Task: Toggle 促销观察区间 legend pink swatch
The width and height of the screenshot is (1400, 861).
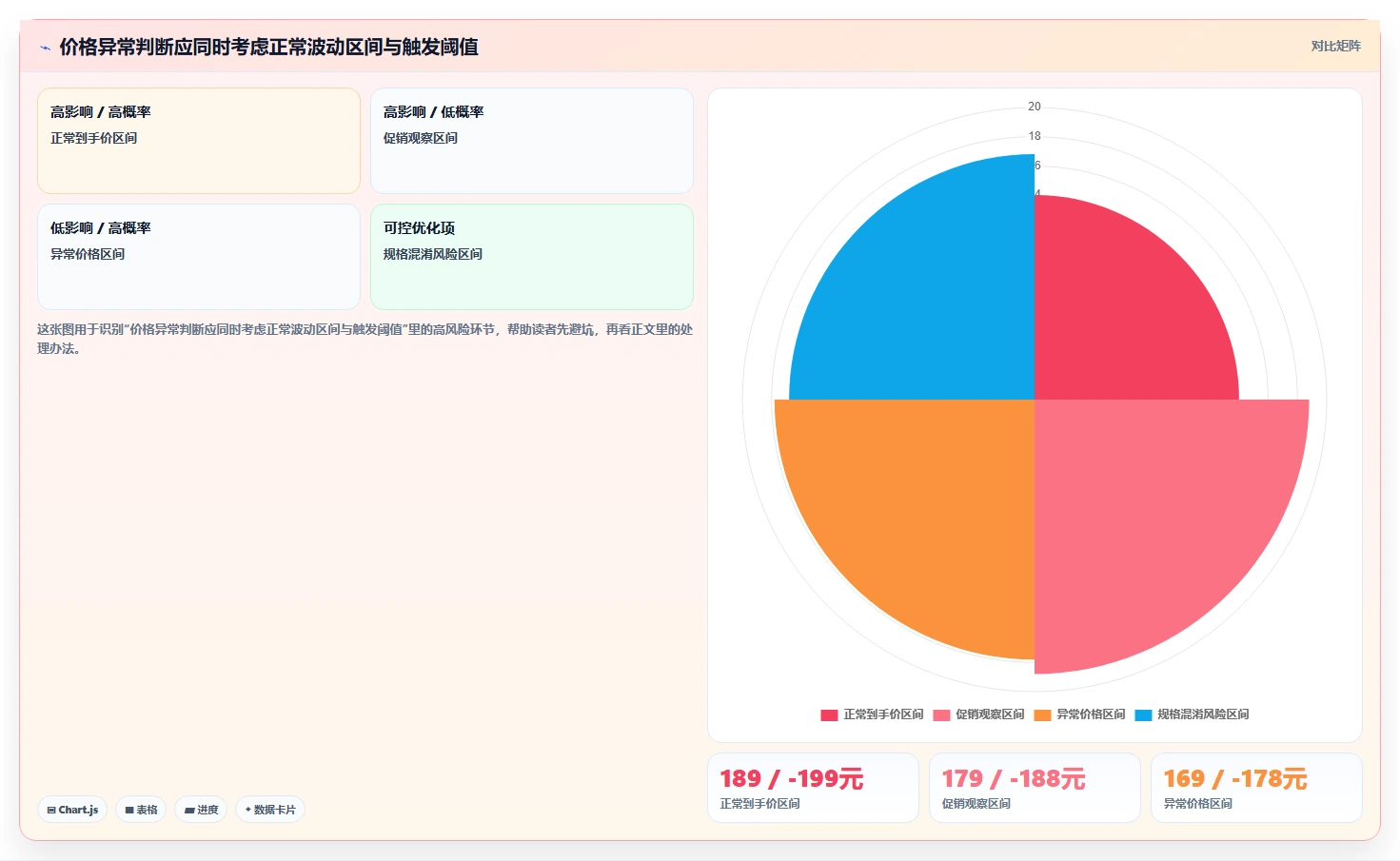Action: [941, 714]
